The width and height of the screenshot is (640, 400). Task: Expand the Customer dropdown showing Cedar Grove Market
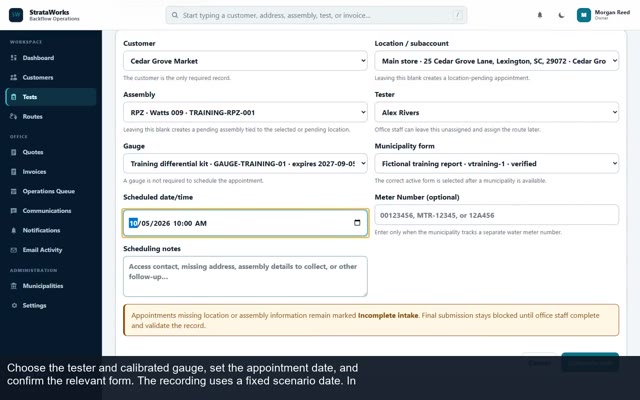pyautogui.click(x=245, y=61)
